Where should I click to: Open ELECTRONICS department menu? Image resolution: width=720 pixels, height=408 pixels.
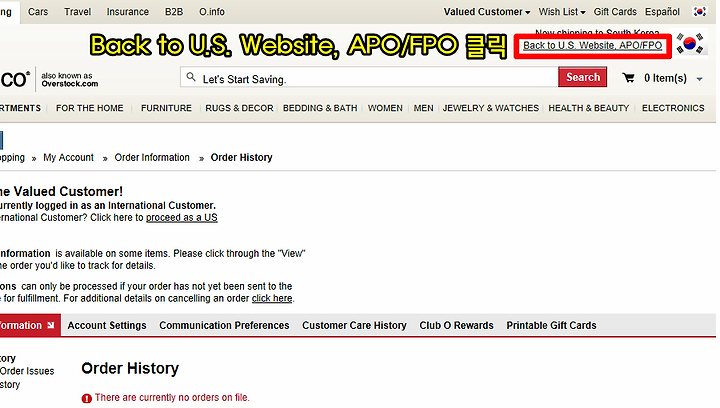(x=673, y=108)
